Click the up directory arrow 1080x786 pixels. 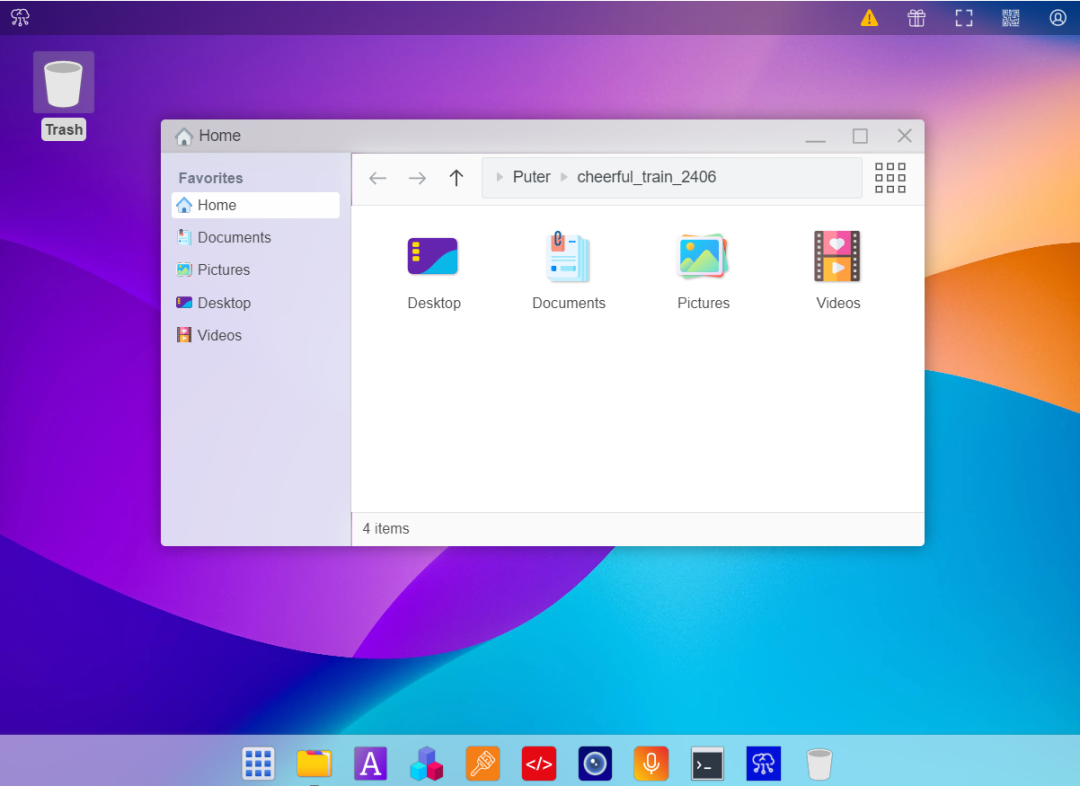(456, 178)
